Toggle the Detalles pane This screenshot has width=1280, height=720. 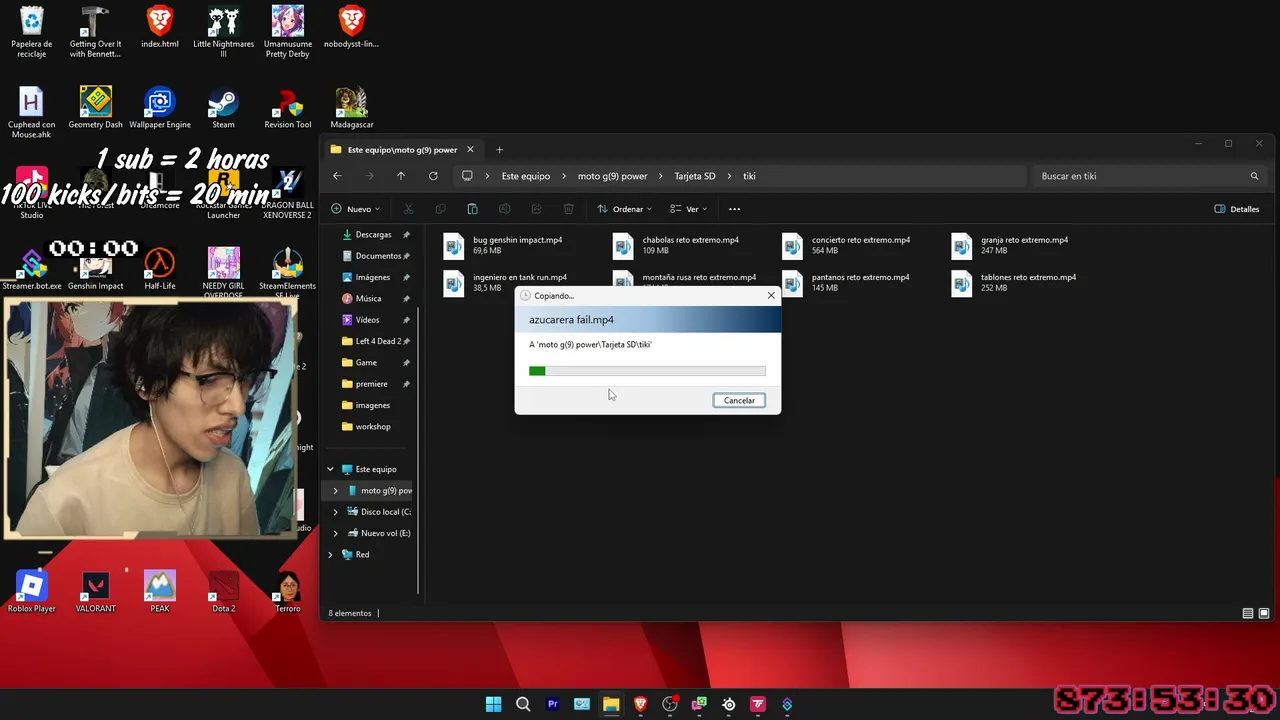pos(1237,209)
